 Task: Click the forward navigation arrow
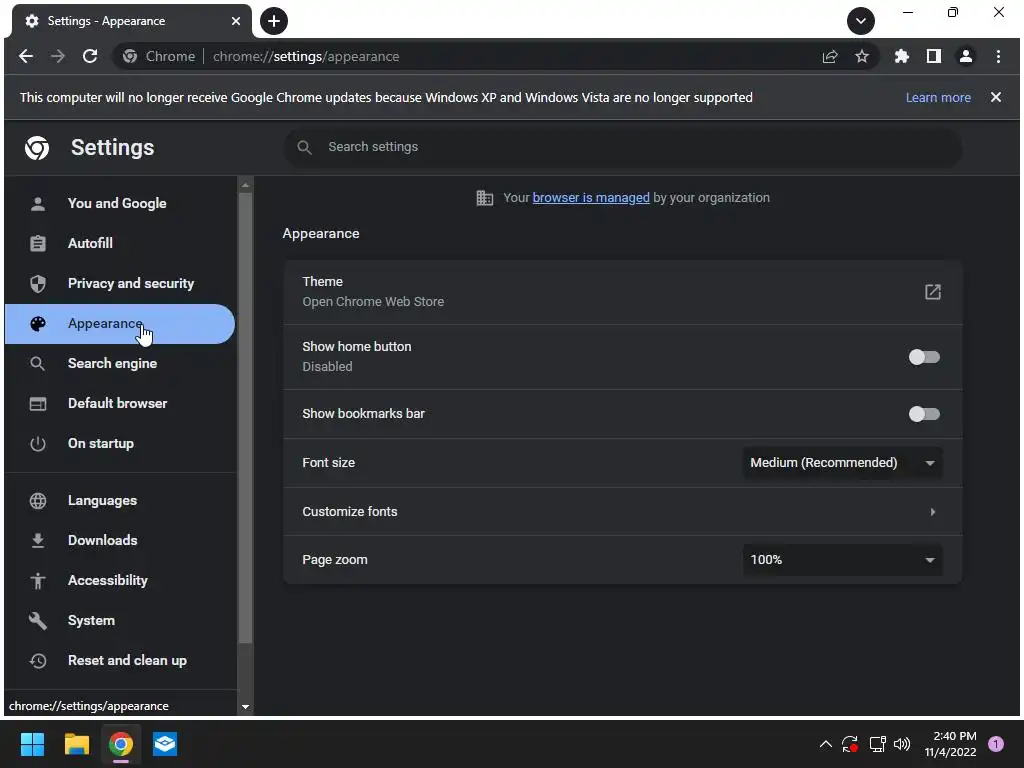[57, 56]
